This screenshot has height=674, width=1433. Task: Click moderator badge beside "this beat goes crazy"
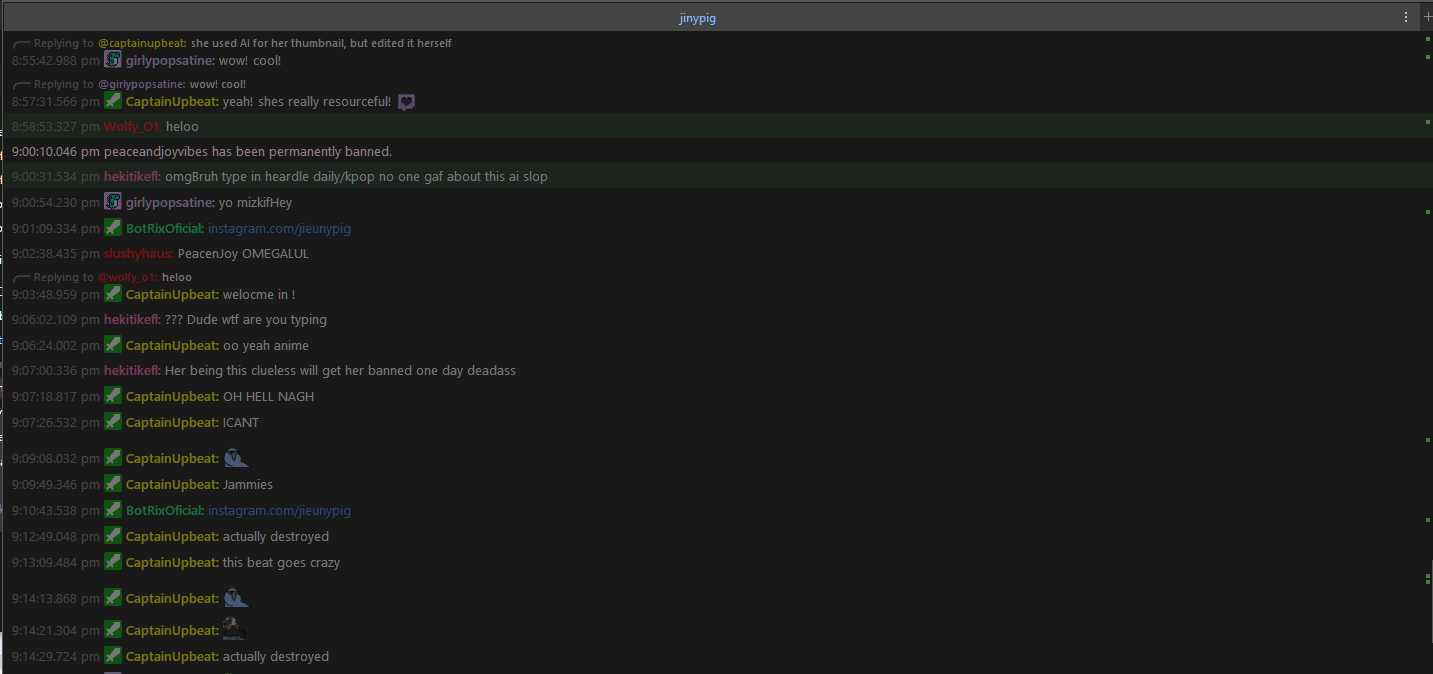[x=113, y=562]
